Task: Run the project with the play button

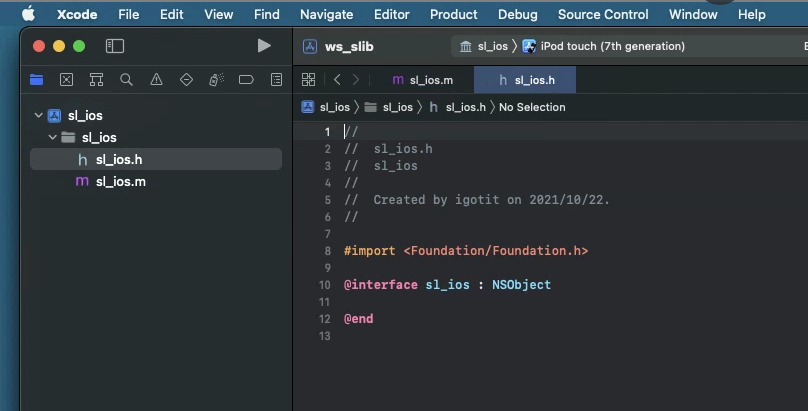Action: pyautogui.click(x=264, y=46)
